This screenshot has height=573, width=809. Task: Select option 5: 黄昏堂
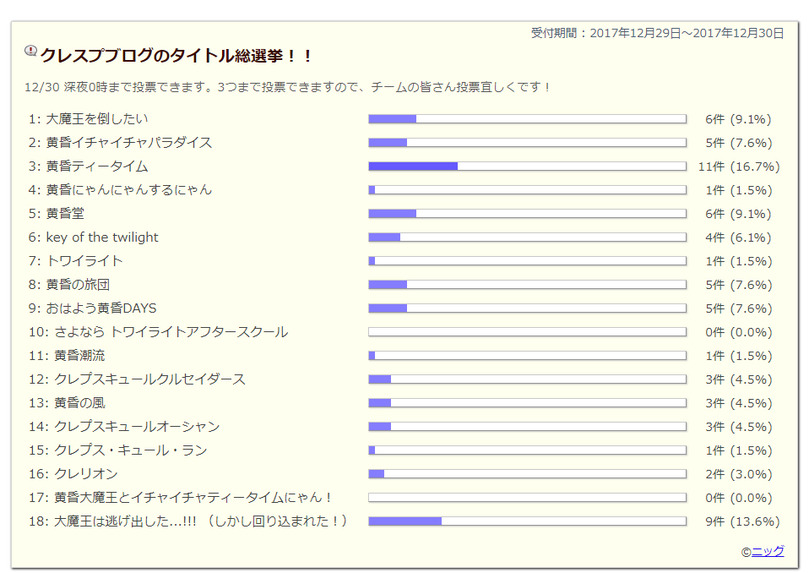click(x=56, y=214)
